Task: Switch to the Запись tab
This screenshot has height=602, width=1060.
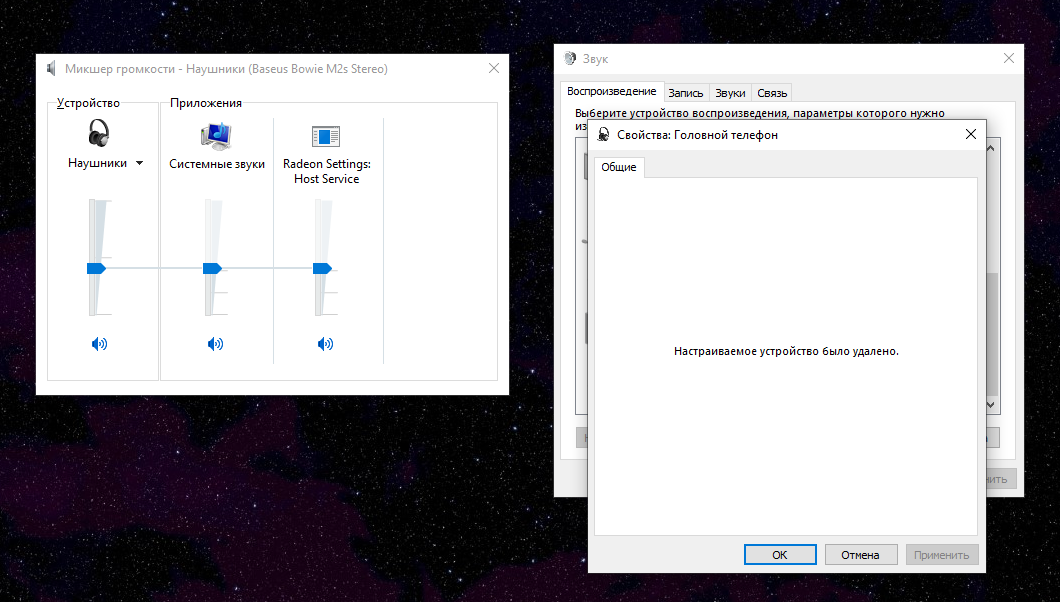Action: (x=686, y=93)
